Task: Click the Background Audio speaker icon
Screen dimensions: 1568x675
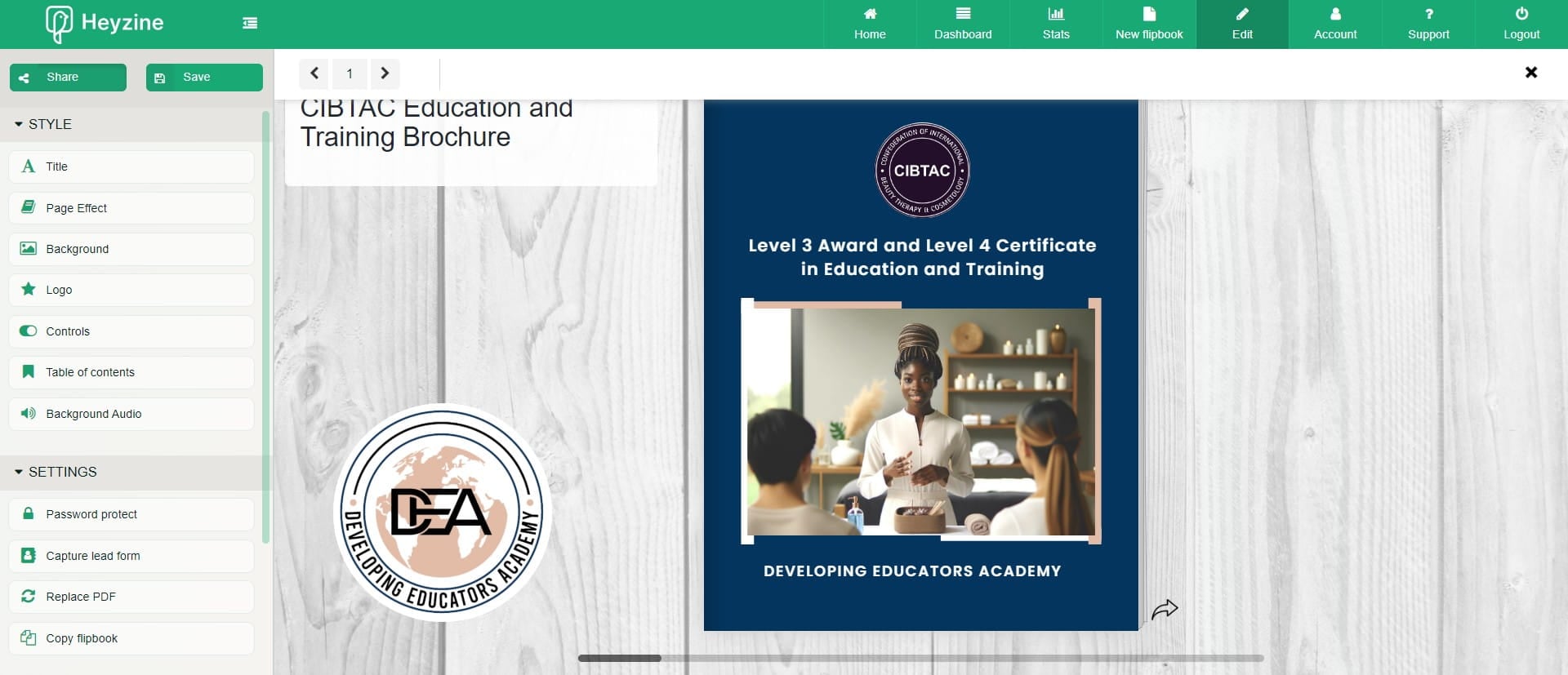Action: click(x=29, y=413)
